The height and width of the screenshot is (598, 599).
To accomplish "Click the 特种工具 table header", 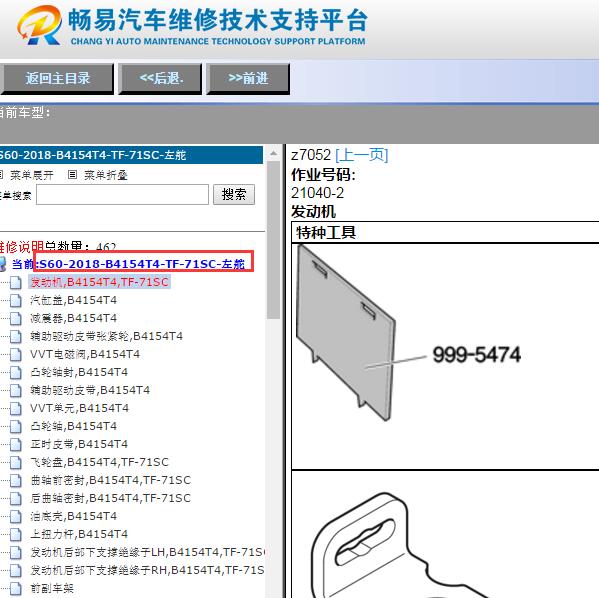I will (x=445, y=232).
